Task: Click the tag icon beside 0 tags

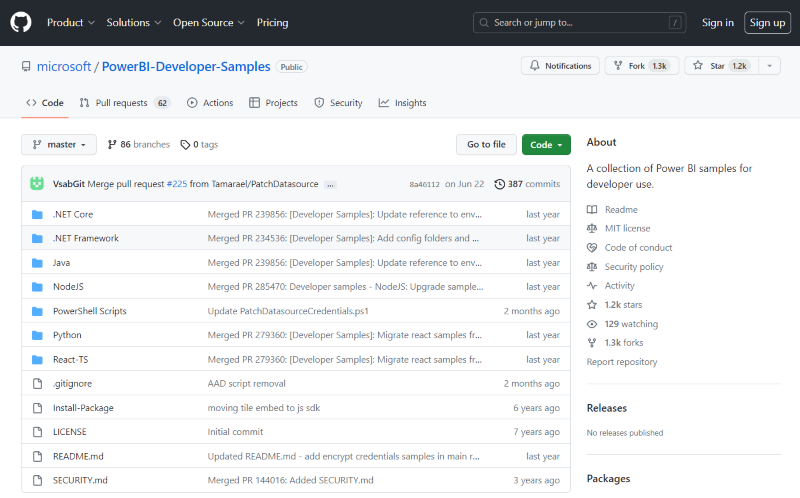Action: (185, 145)
